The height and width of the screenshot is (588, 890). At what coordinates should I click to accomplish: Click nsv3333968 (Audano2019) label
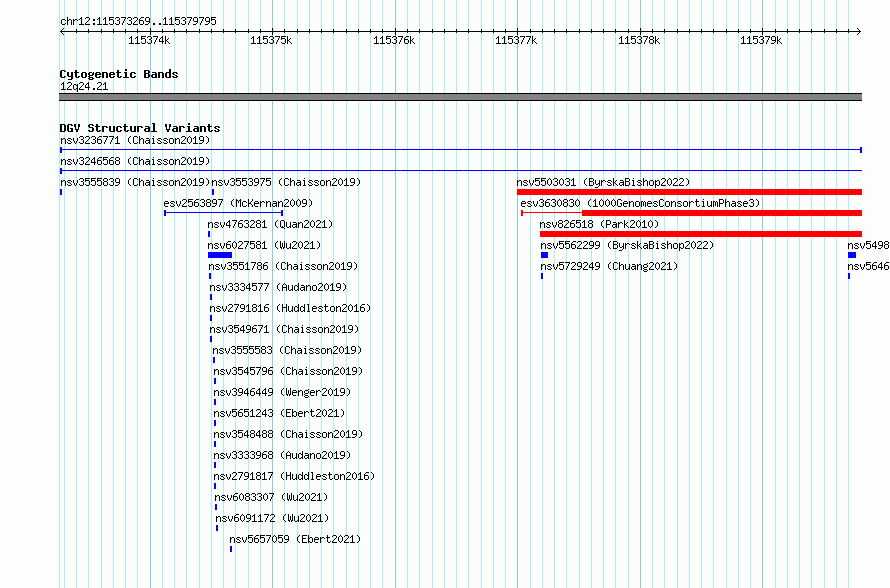pyautogui.click(x=282, y=455)
